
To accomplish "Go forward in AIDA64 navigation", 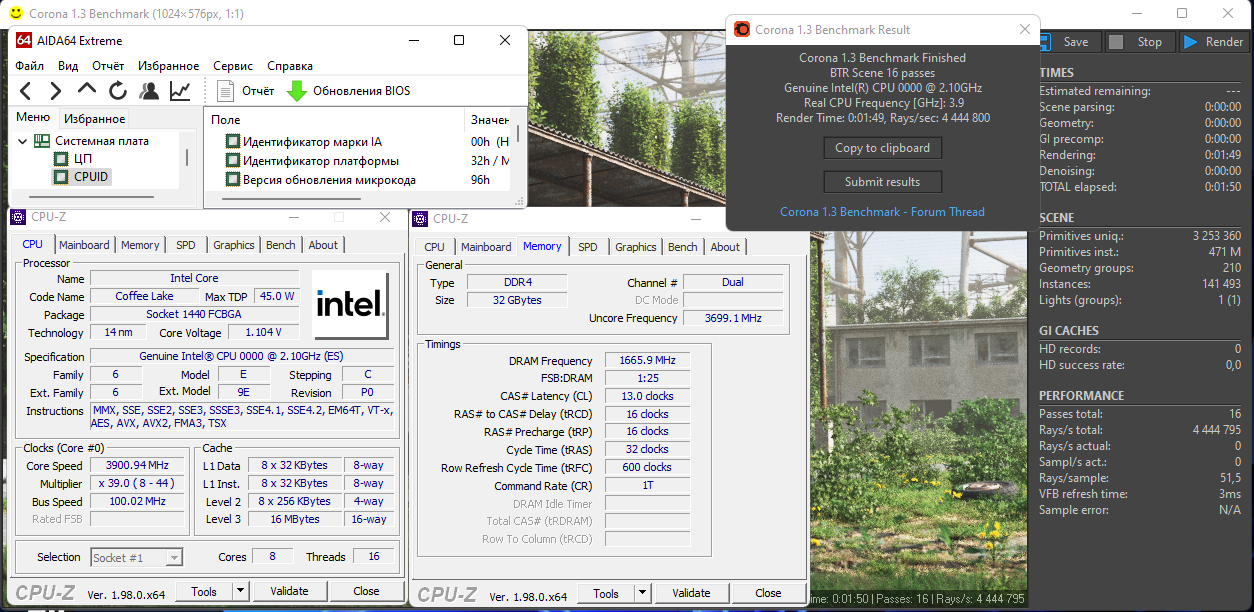I will [57, 91].
